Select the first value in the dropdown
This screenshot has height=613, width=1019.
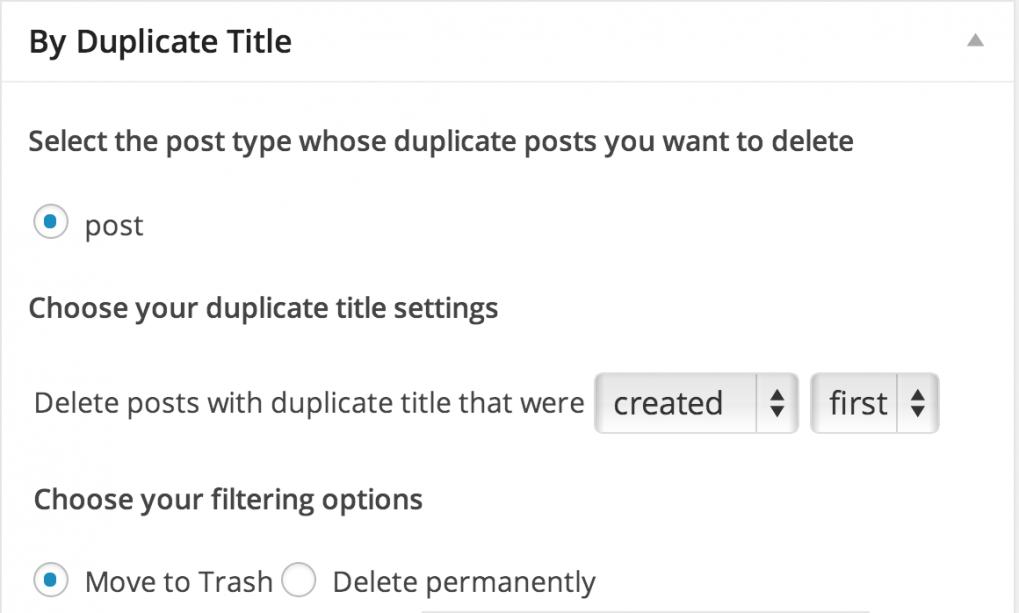[857, 403]
